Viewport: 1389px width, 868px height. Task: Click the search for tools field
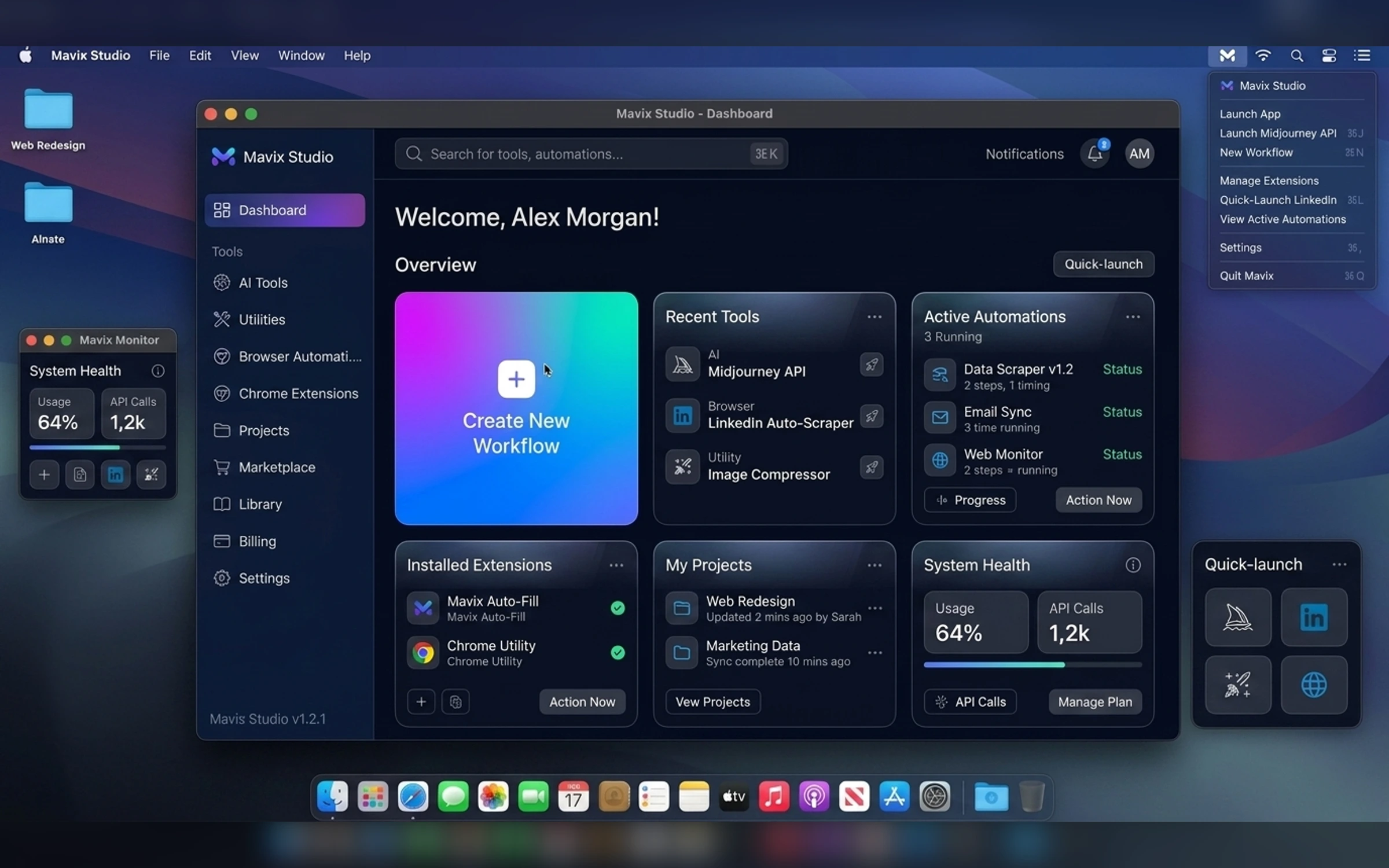591,154
